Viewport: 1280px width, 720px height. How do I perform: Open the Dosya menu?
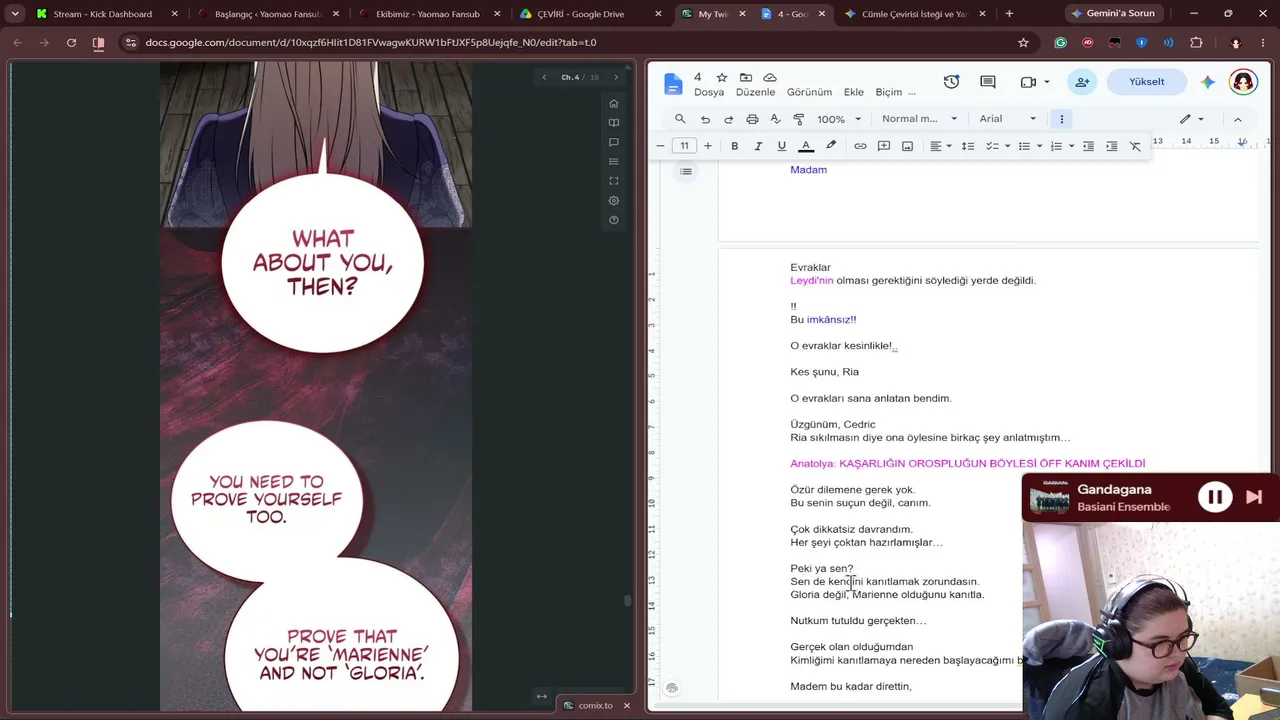pos(709,92)
